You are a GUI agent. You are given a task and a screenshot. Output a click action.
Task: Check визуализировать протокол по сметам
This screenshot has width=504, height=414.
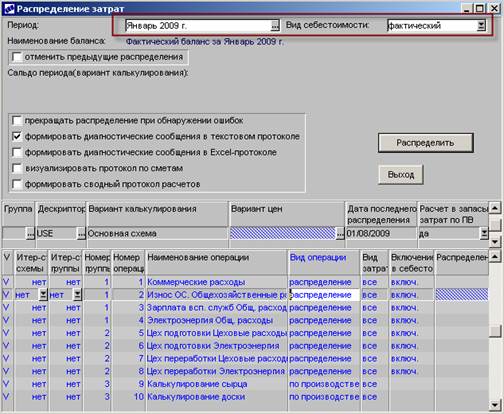coord(17,168)
